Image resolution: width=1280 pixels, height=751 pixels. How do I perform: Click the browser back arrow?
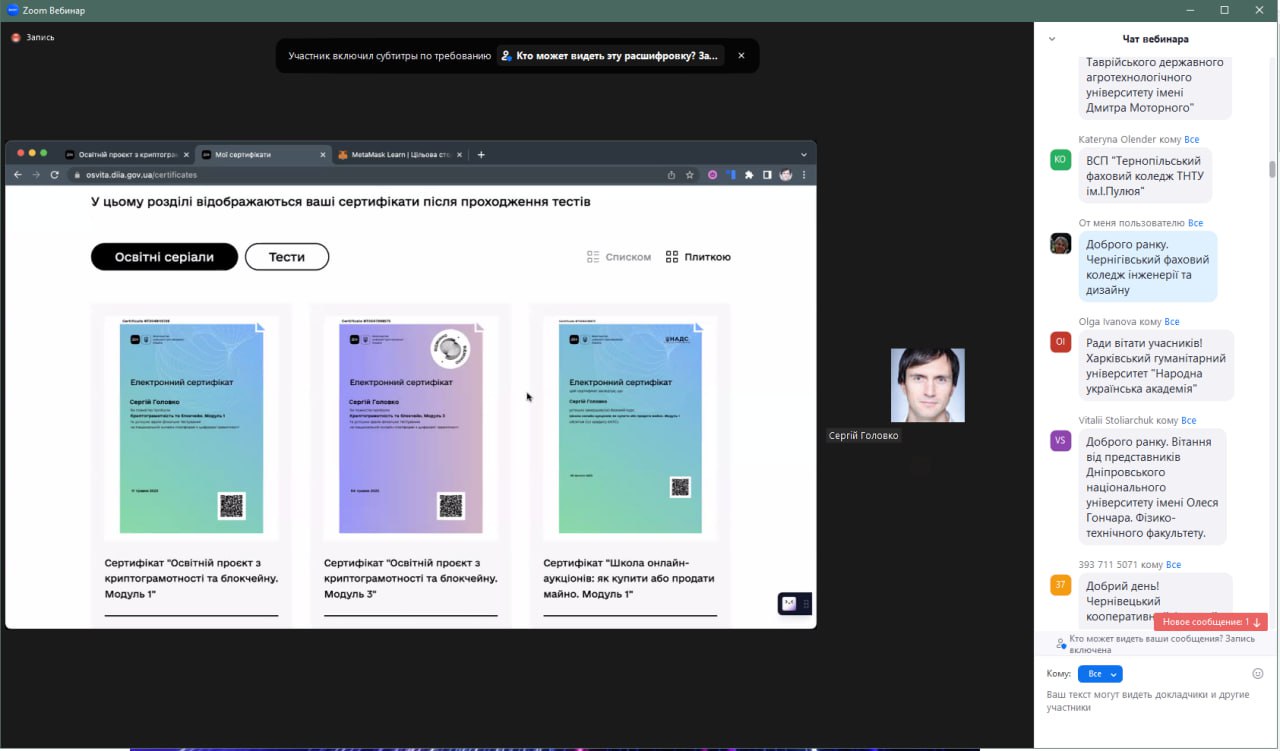pos(17,175)
